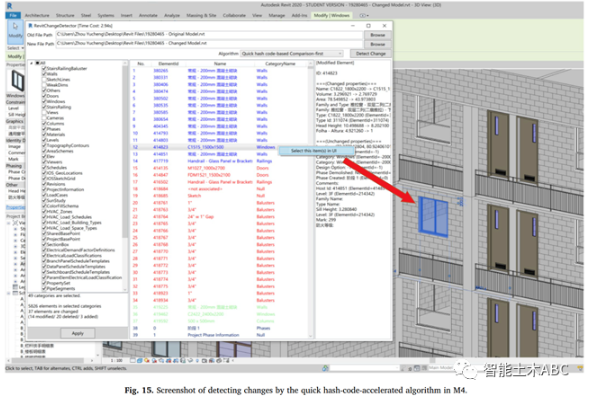Select row 39 'Project Phase Information'

click(x=219, y=335)
